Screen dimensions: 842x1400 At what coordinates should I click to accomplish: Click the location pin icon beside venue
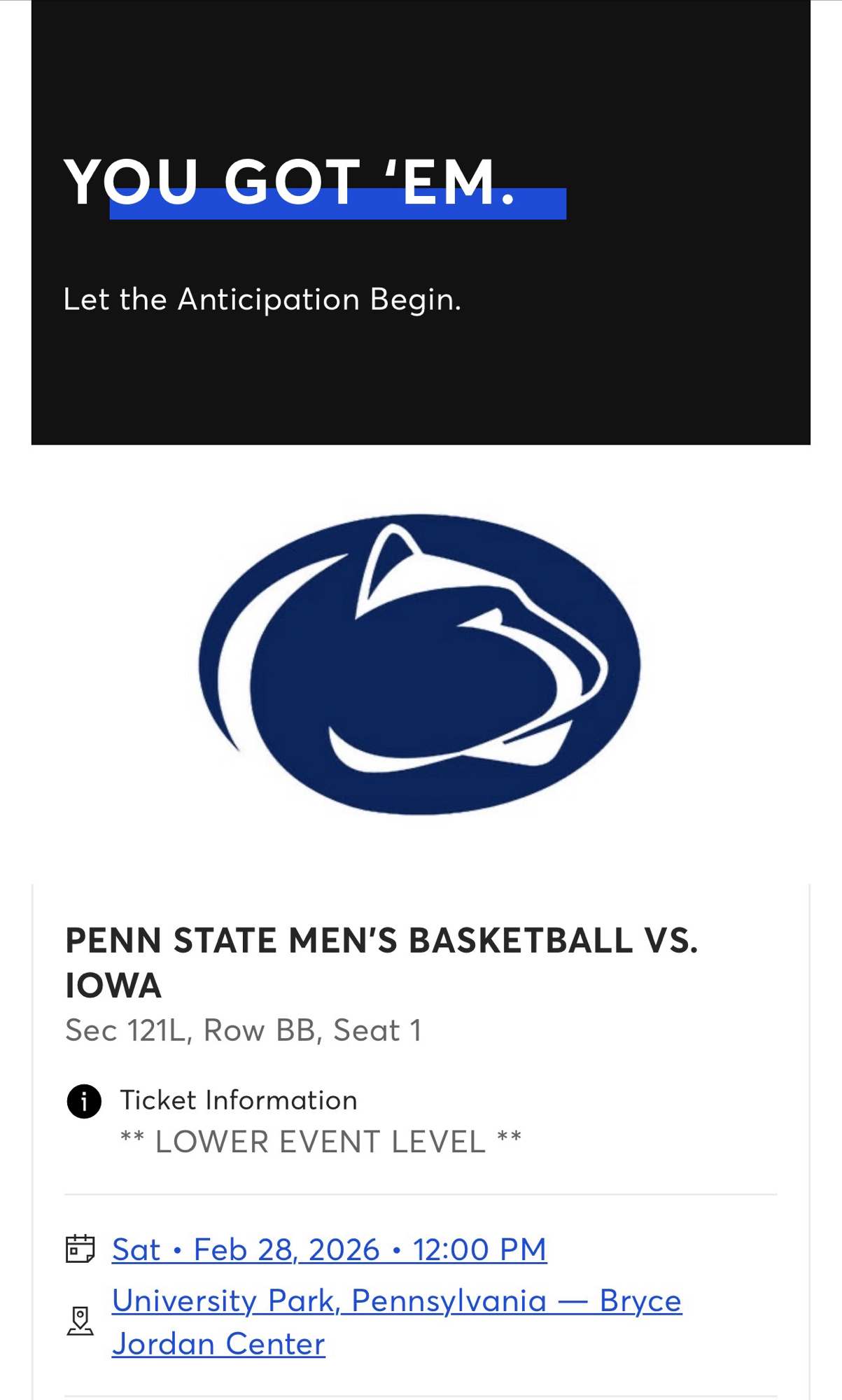(80, 1321)
